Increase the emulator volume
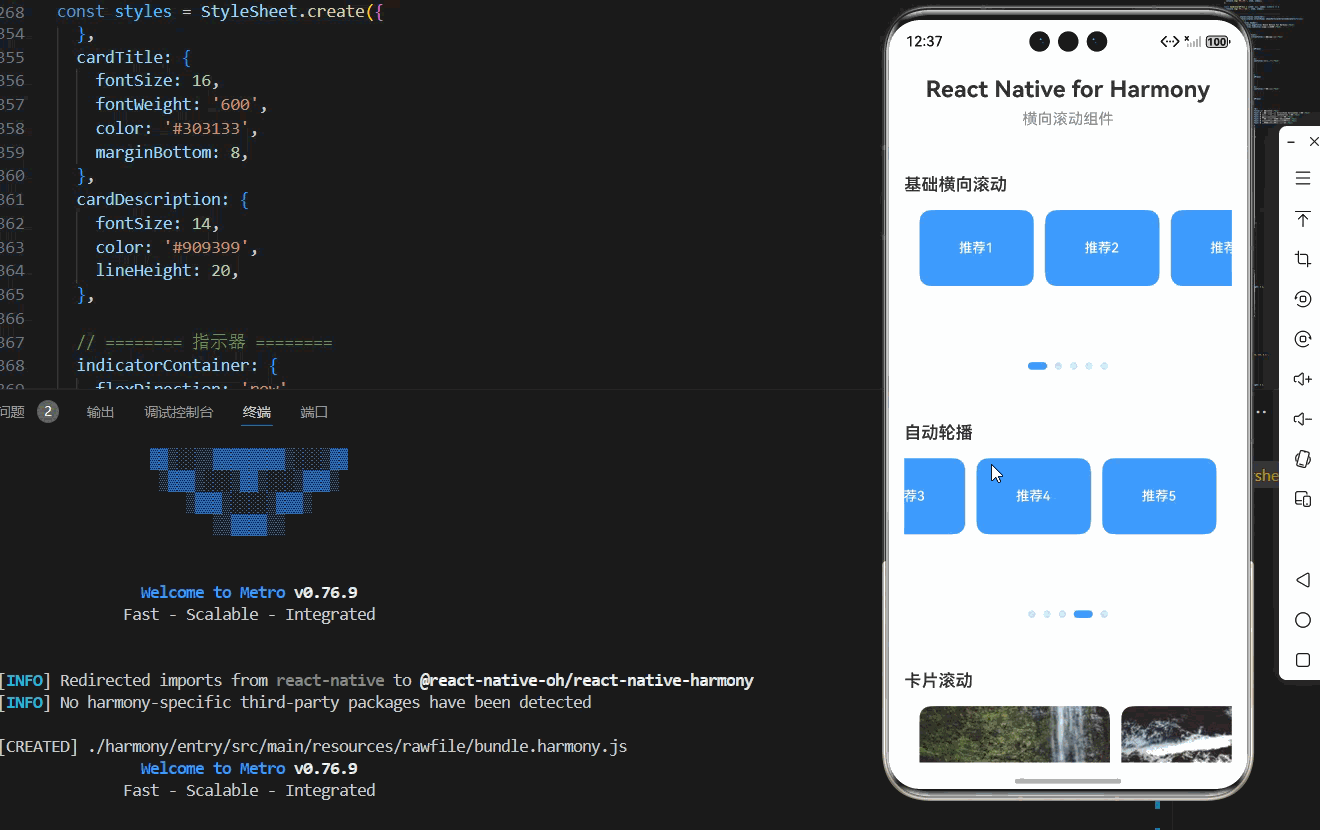Screen dimensions: 1320x830 click(1302, 379)
